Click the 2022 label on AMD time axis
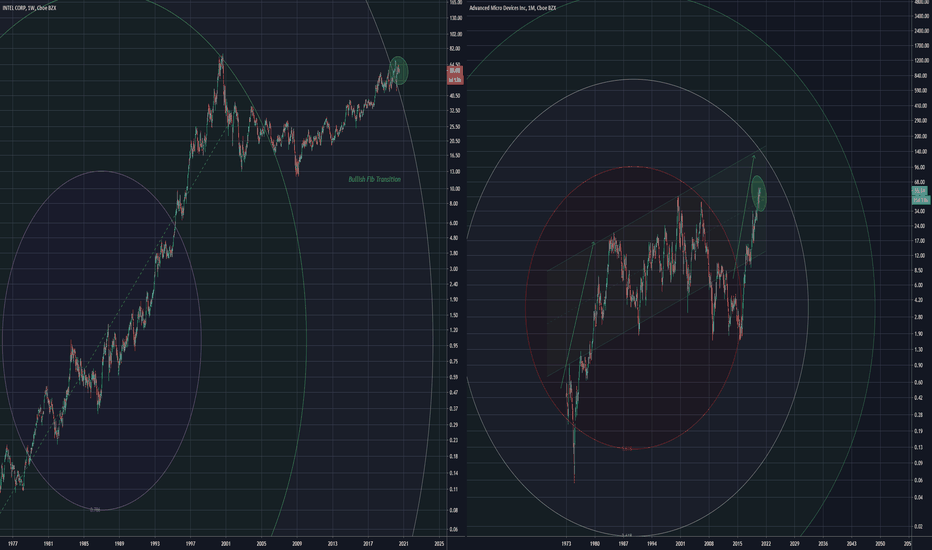 766,543
